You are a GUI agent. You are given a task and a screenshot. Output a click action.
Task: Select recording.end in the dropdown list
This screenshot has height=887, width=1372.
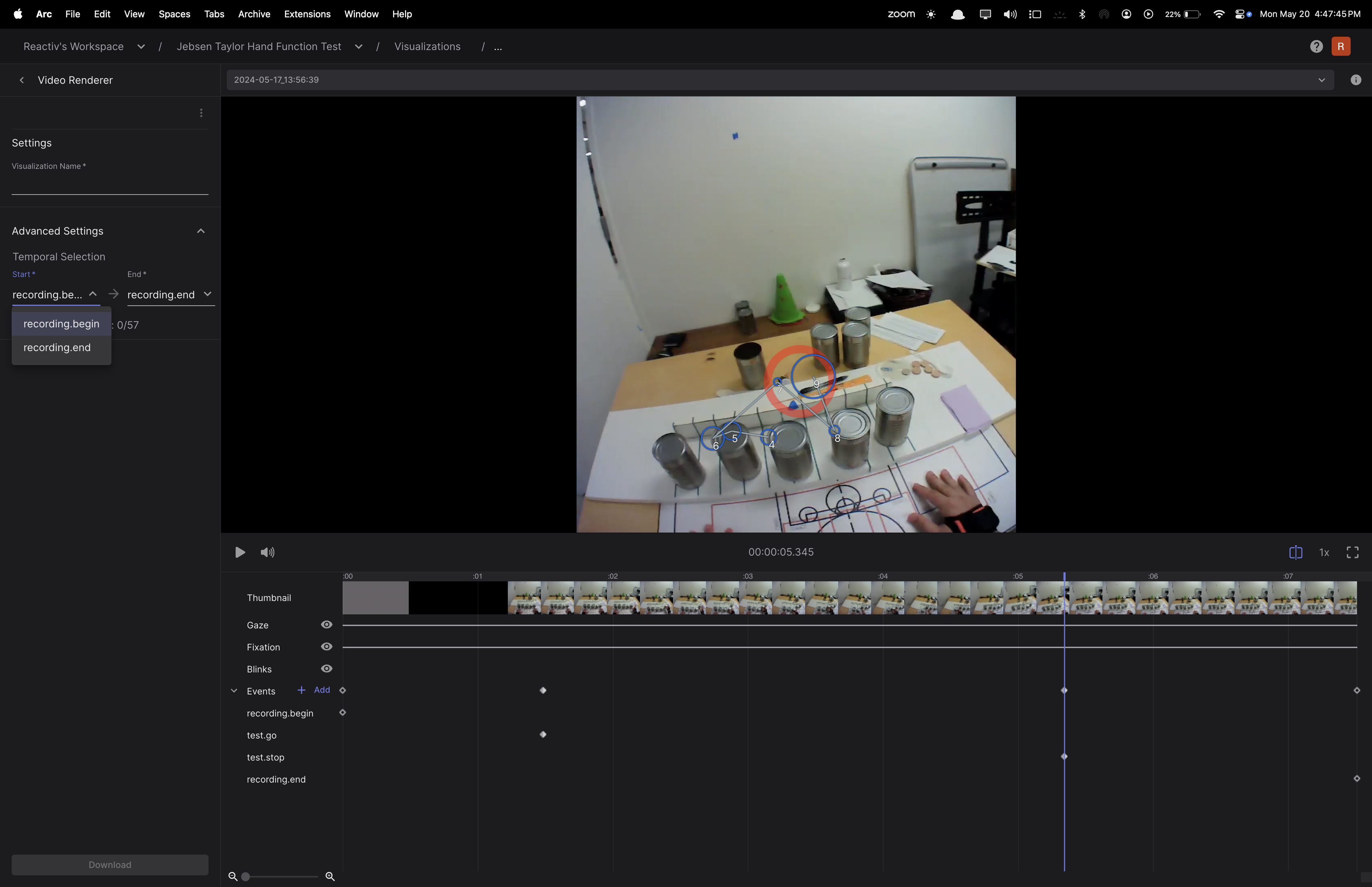pyautogui.click(x=62, y=347)
